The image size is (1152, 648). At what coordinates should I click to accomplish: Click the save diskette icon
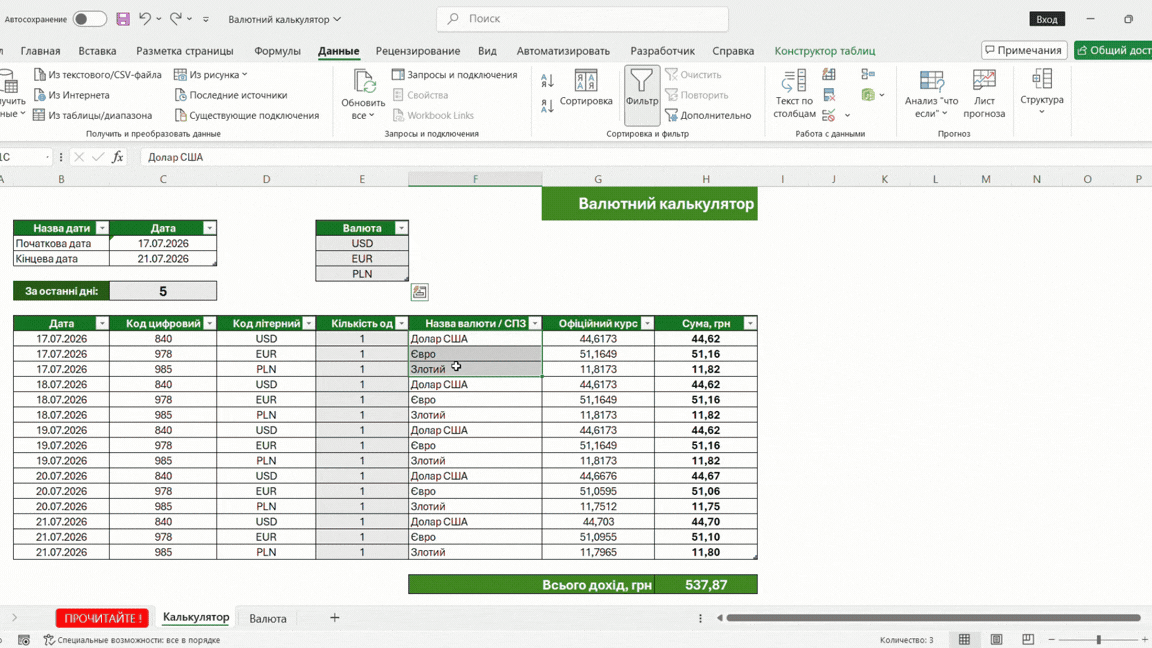[x=123, y=19]
